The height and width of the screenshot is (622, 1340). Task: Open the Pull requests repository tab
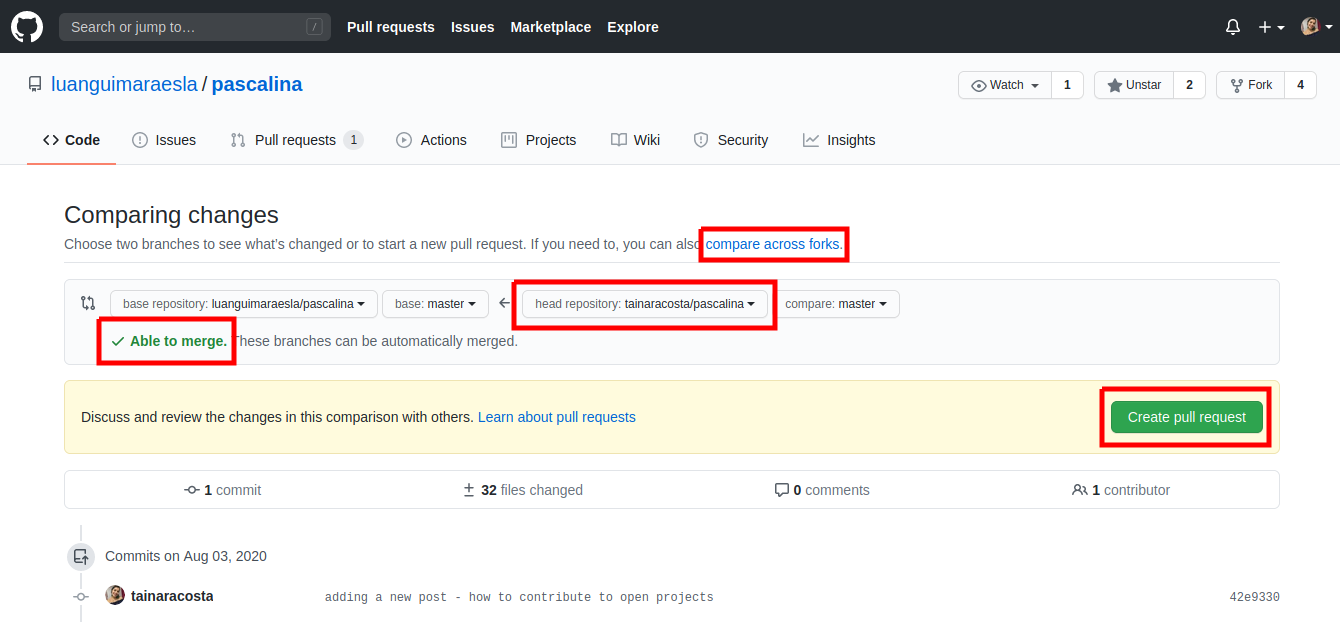tap(295, 140)
